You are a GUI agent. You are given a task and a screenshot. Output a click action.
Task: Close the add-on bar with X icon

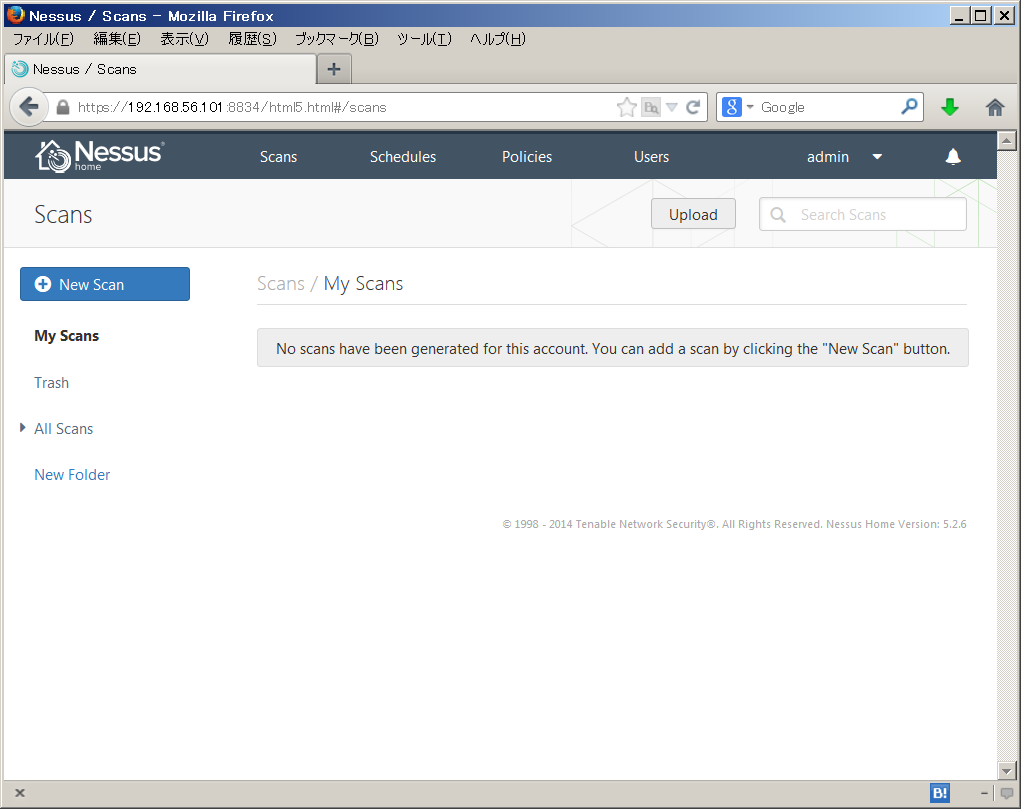click(20, 793)
